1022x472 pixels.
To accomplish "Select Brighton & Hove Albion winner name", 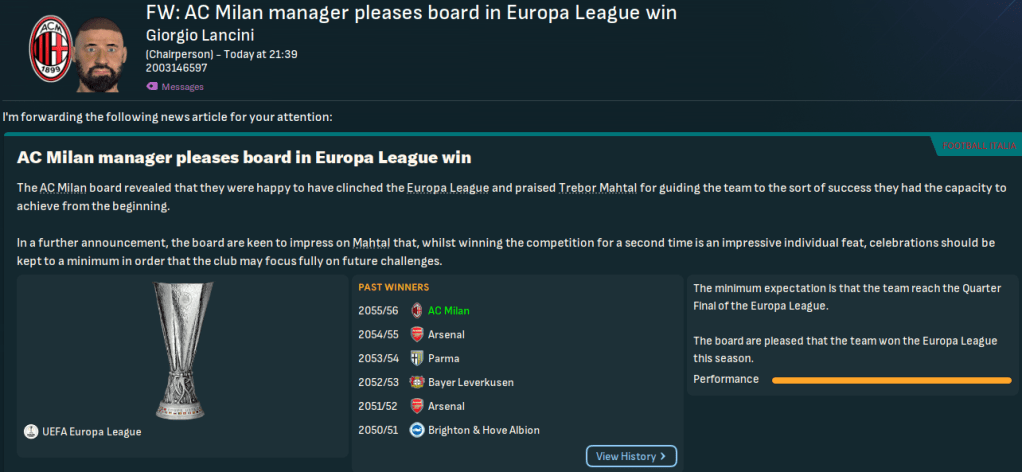I will 483,431.
